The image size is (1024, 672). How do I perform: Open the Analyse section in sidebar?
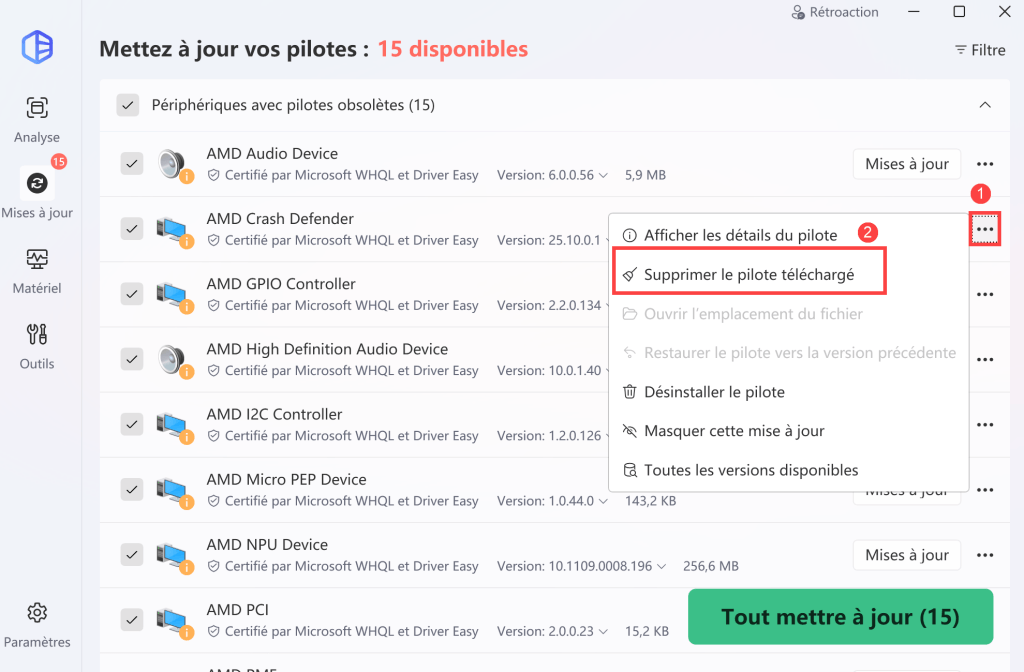point(37,120)
